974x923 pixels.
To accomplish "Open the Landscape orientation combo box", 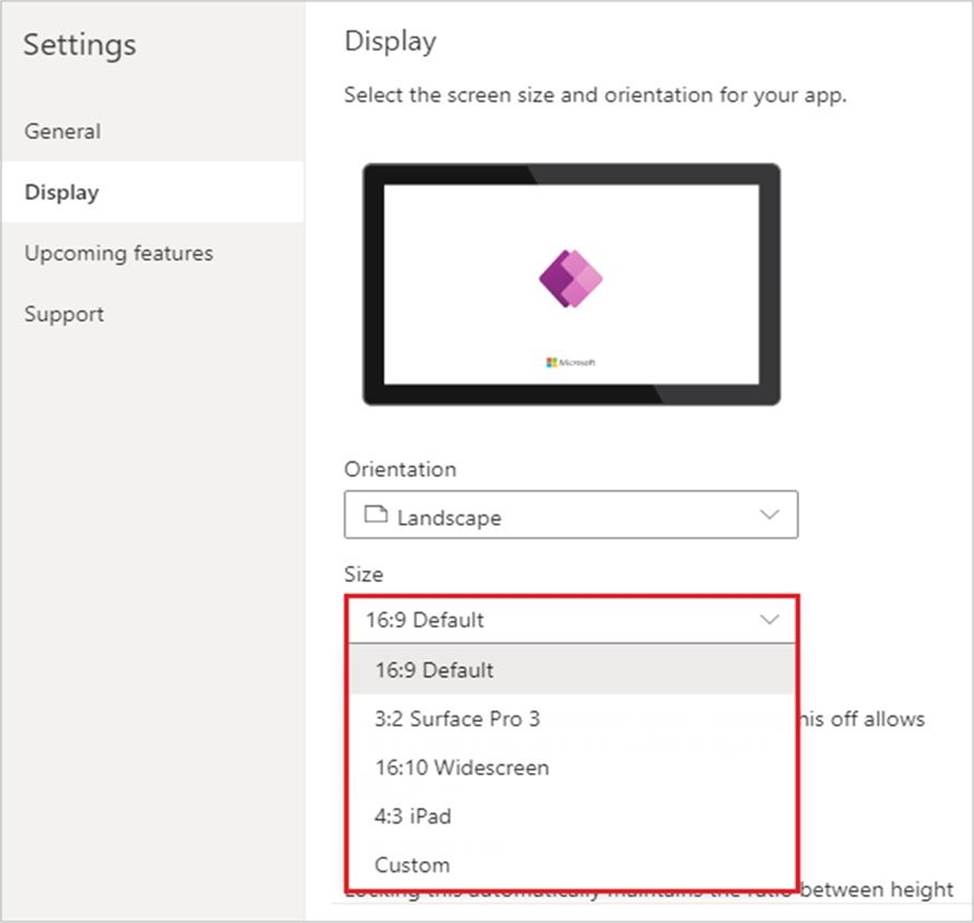I will click(570, 516).
